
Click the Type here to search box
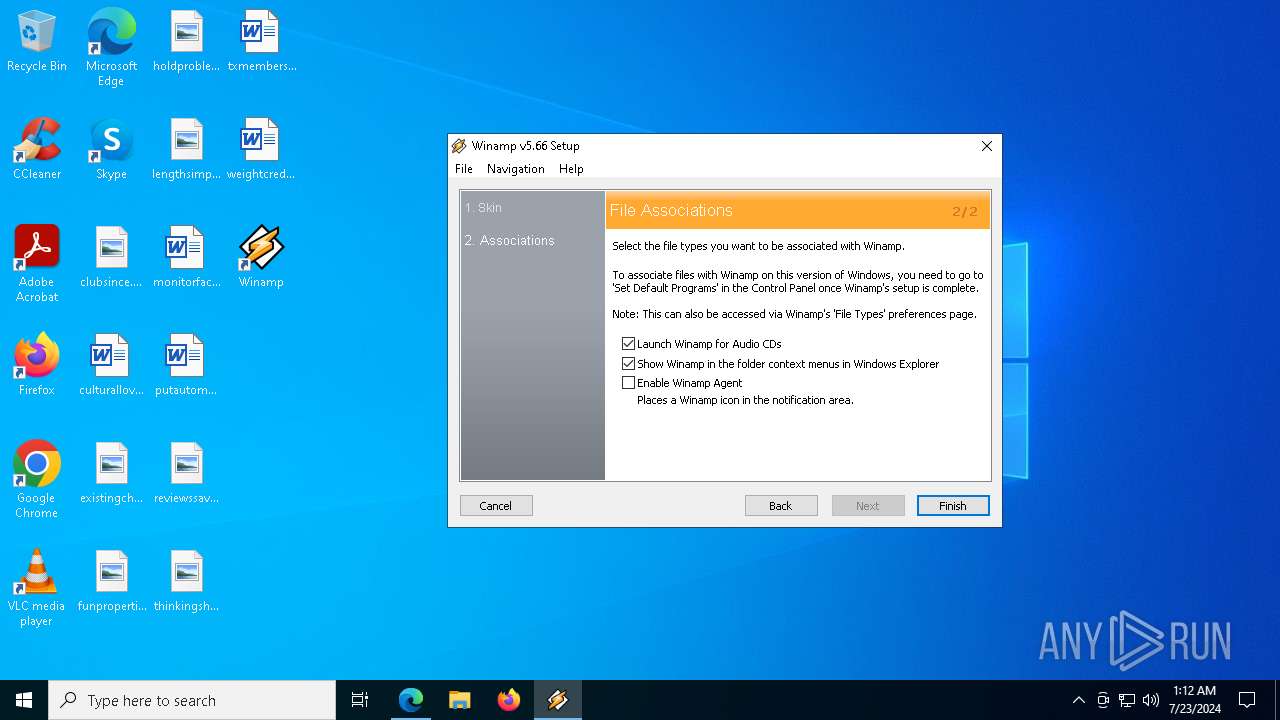coord(192,700)
